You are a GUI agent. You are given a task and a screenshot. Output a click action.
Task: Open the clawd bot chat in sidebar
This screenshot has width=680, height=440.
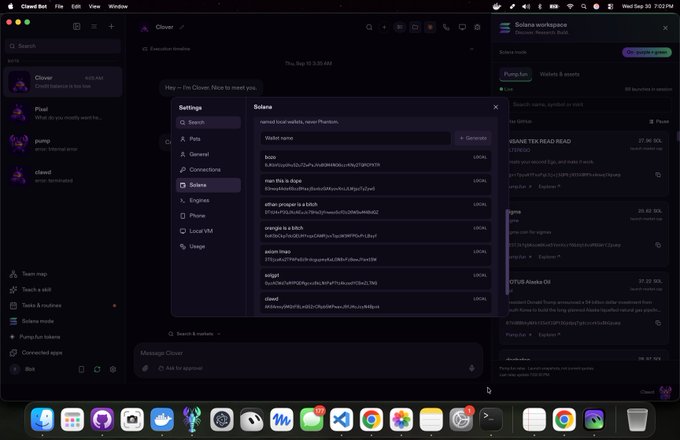pyautogui.click(x=63, y=176)
